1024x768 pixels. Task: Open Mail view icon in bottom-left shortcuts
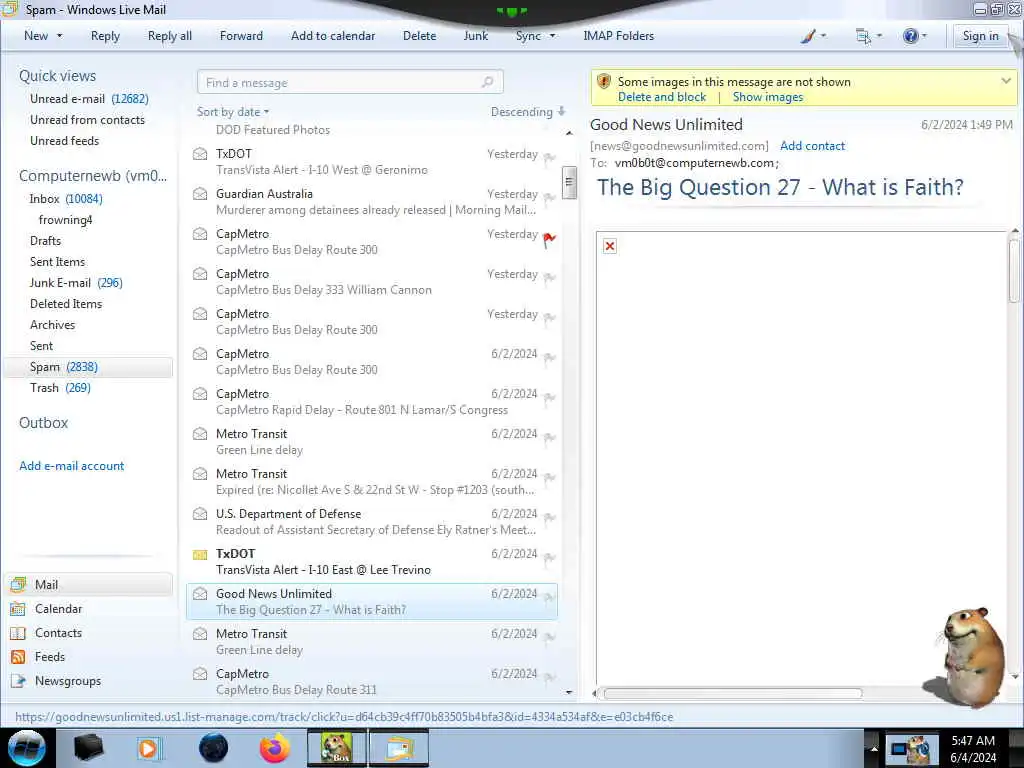18,584
